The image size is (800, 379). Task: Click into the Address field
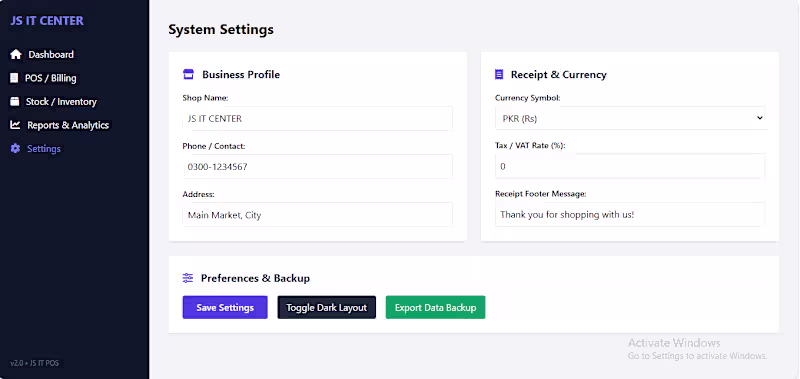click(317, 215)
